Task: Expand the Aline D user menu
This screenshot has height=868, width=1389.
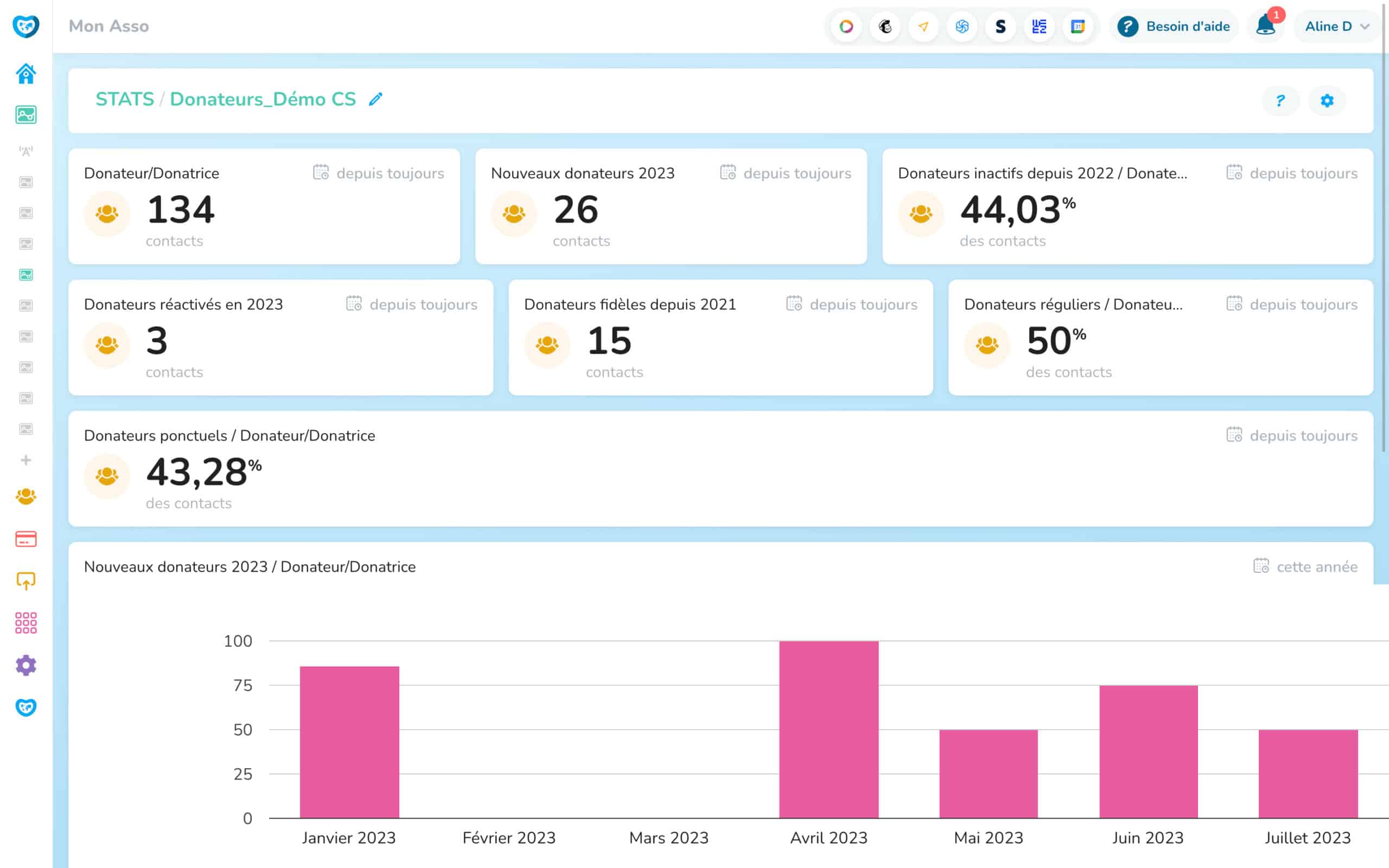Action: click(1337, 27)
